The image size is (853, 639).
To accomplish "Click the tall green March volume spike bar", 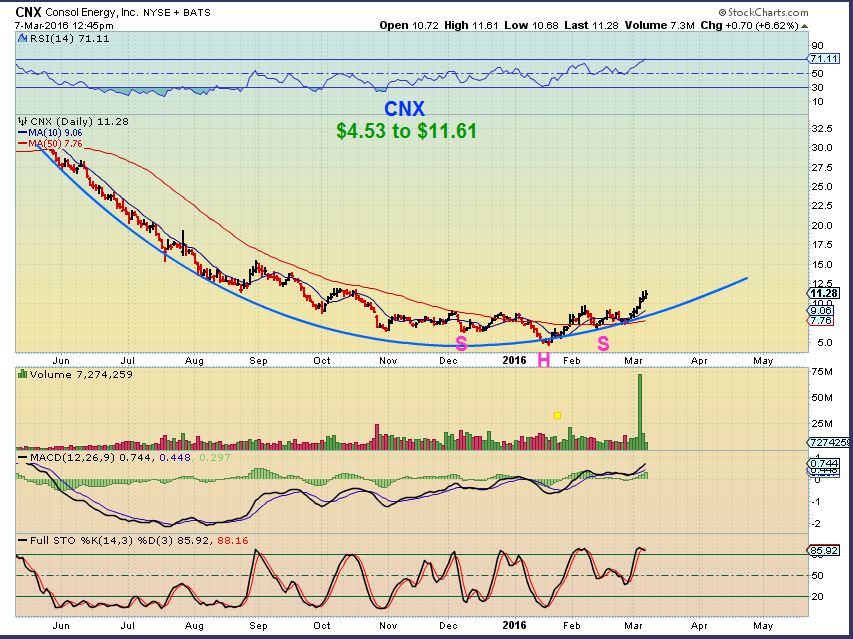I will tap(640, 411).
